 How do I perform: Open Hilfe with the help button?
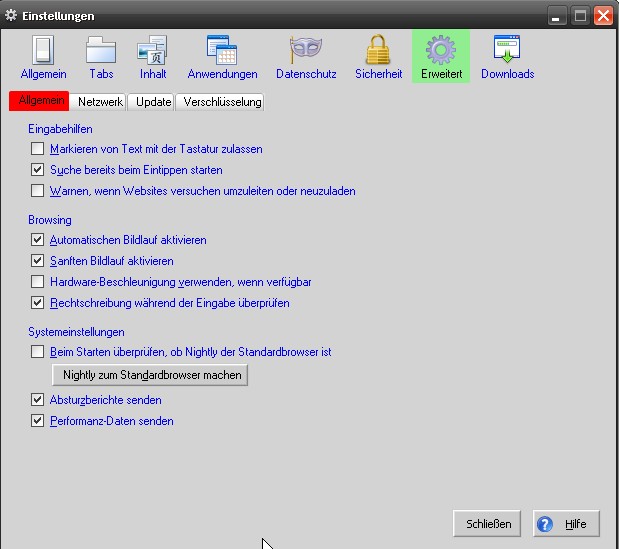coord(566,524)
